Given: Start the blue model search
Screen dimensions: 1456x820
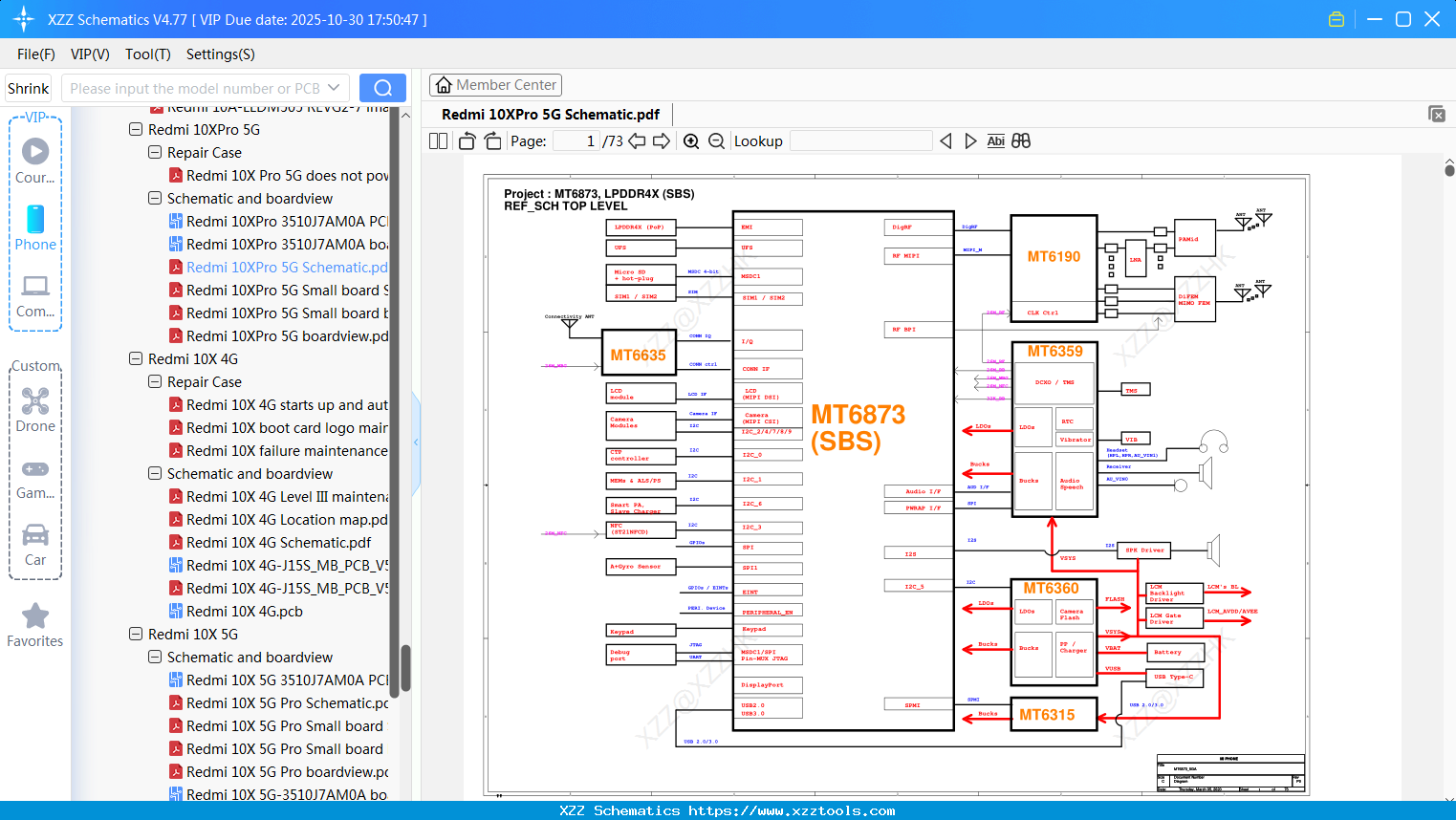Looking at the screenshot, I should [381, 87].
